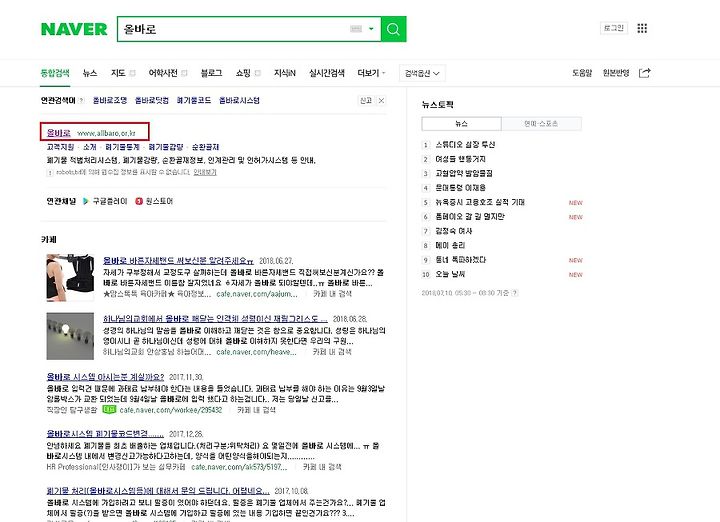This screenshot has width=720, height=522.
Task: Switch to the 쇼핑 tab
Action: [243, 73]
